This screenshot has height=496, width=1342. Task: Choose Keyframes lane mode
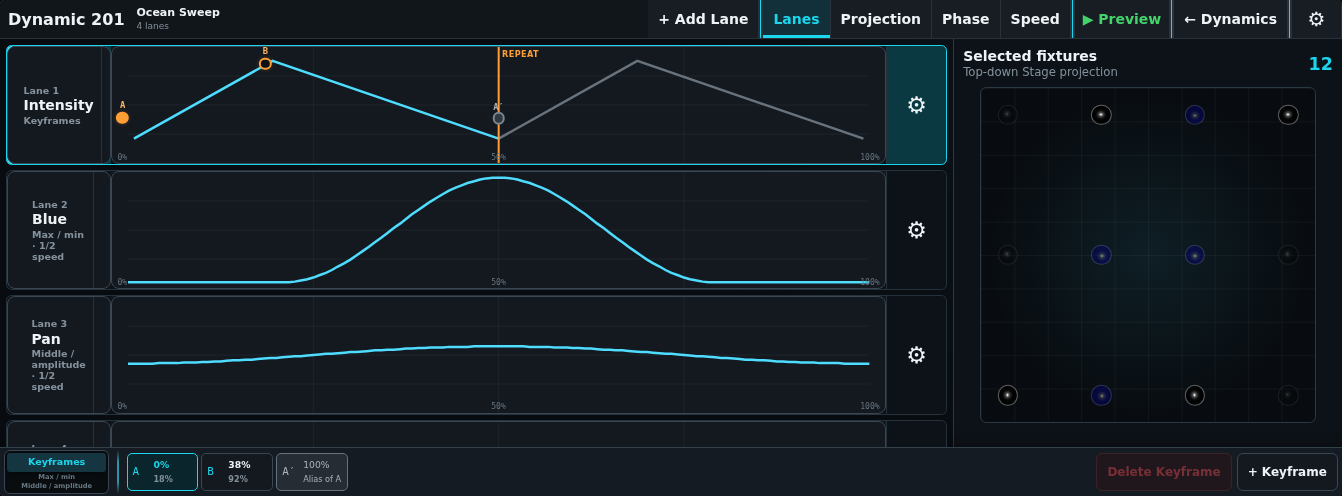coord(56,462)
